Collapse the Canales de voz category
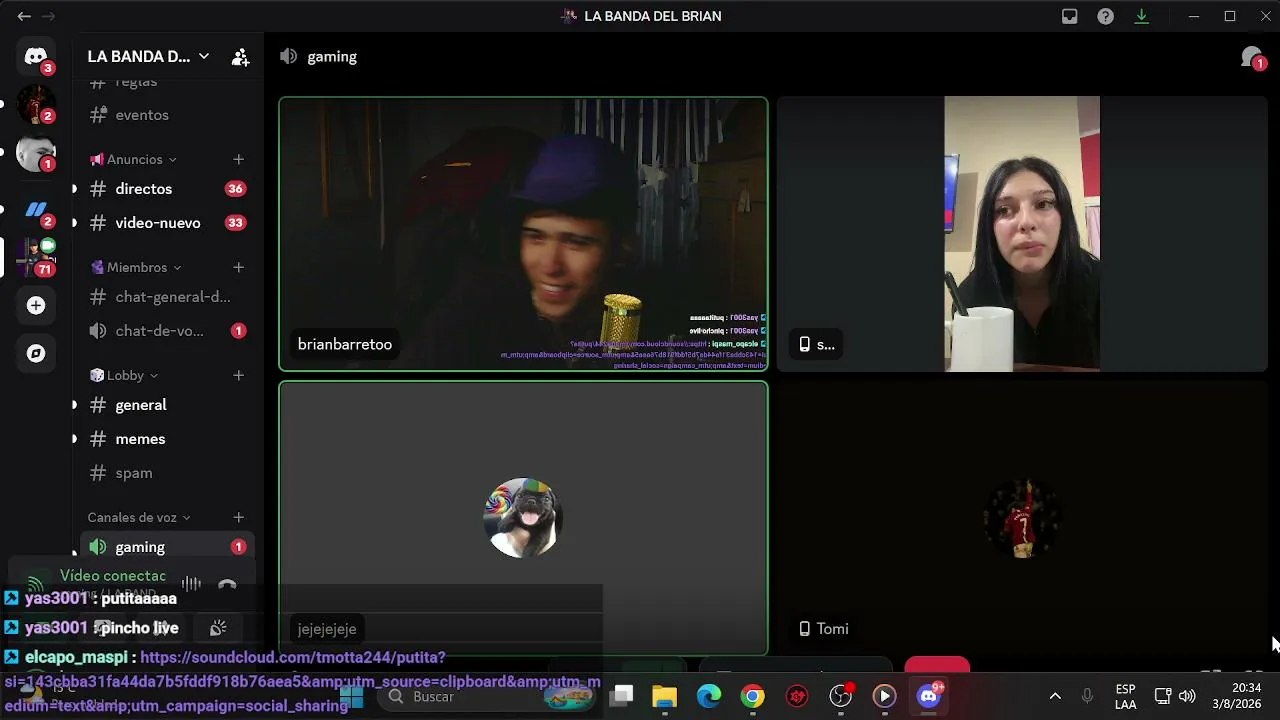This screenshot has width=1280, height=720. [139, 517]
